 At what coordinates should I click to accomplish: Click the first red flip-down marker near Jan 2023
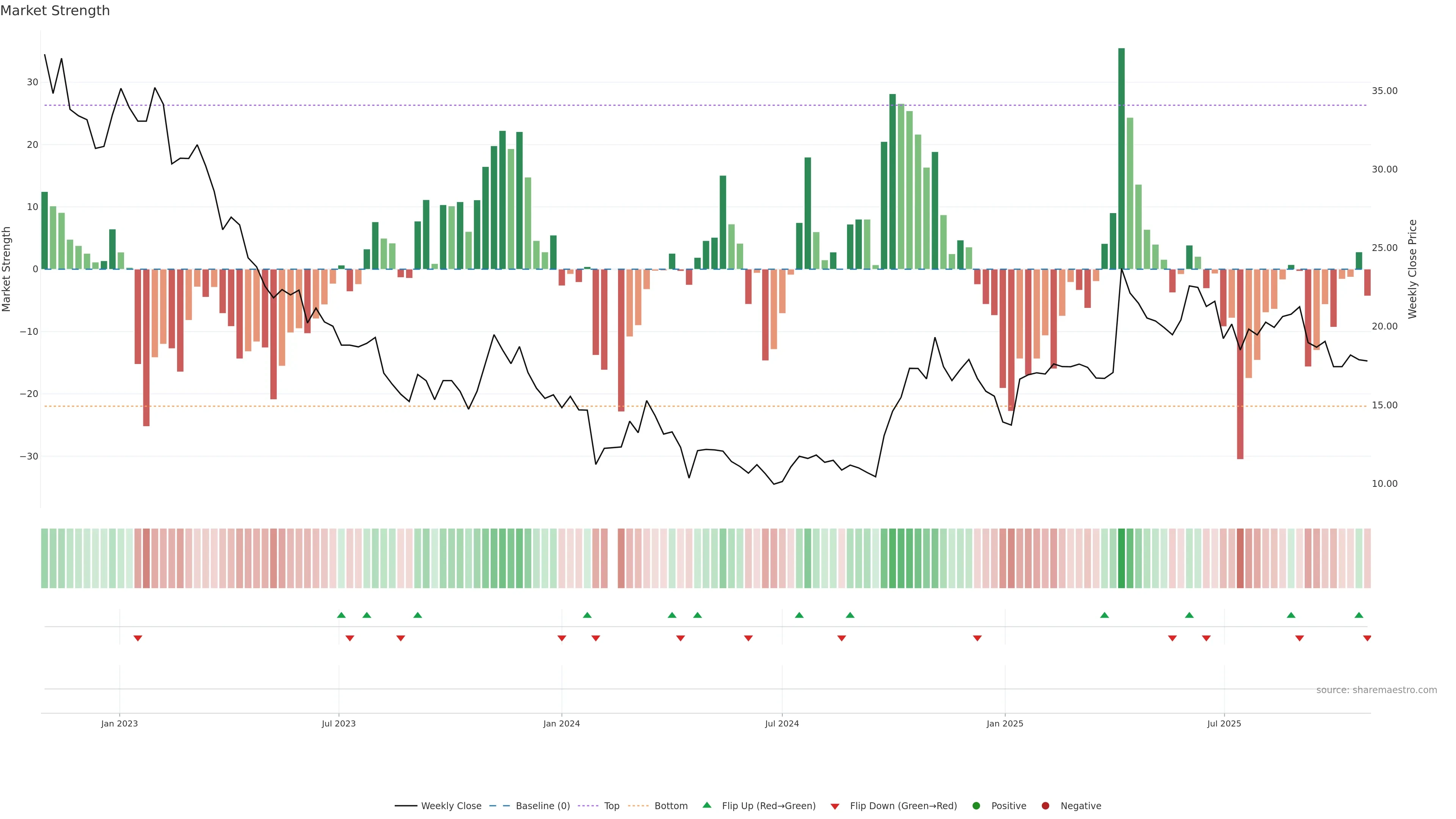coord(138,638)
